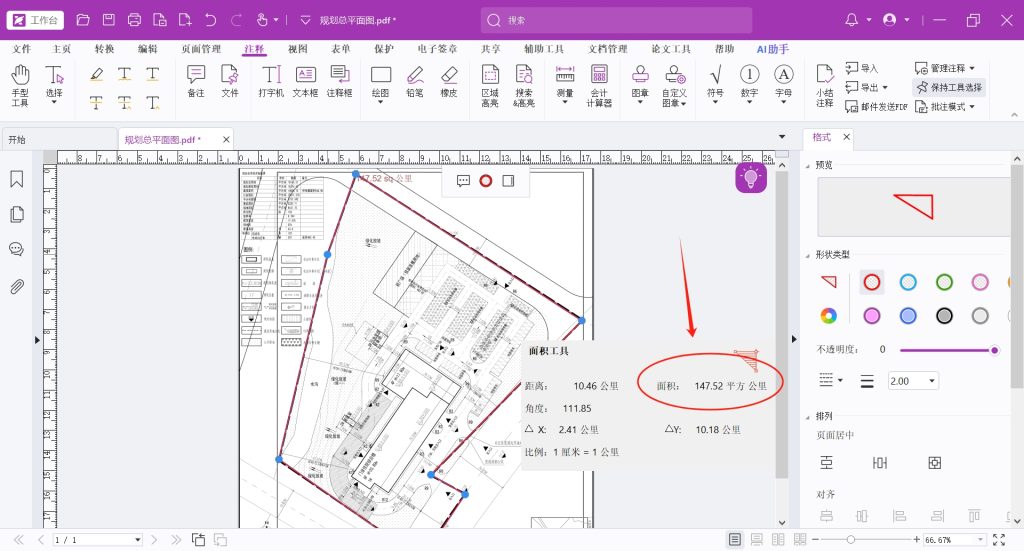
Task: Open the attachments paperclip panel
Action: [17, 287]
